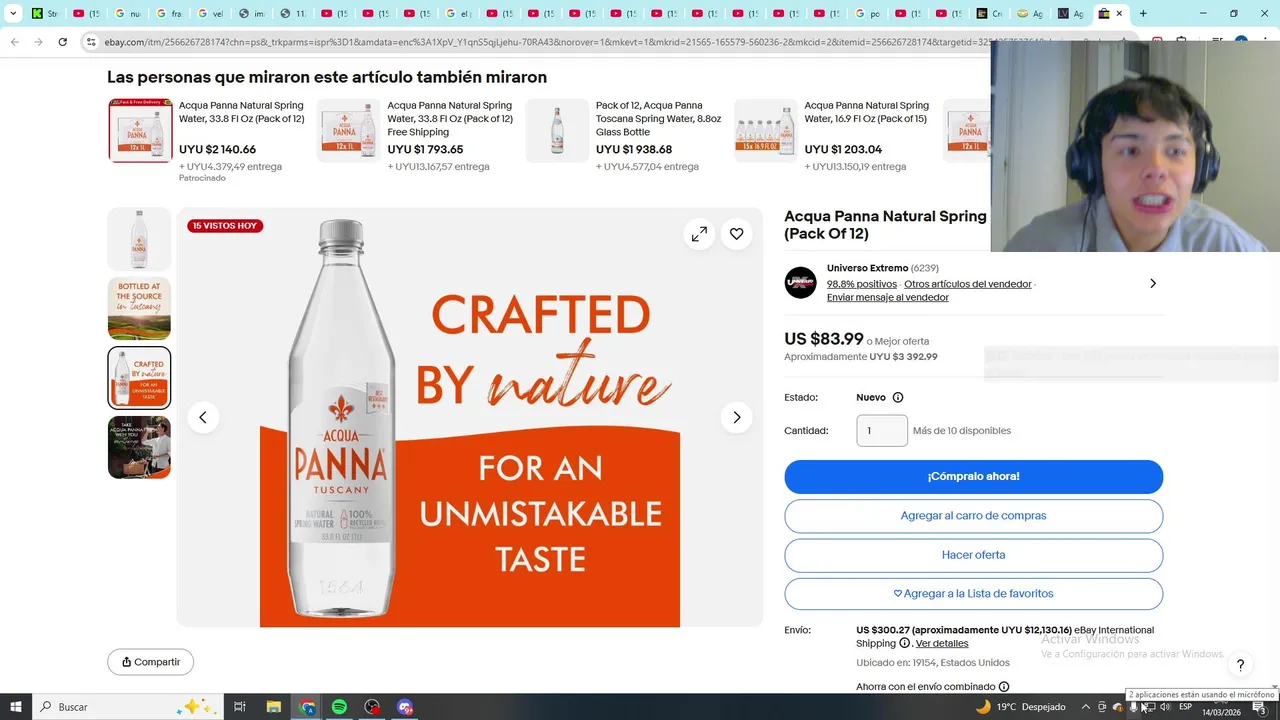
Task: Go back in browser history
Action: tap(14, 42)
